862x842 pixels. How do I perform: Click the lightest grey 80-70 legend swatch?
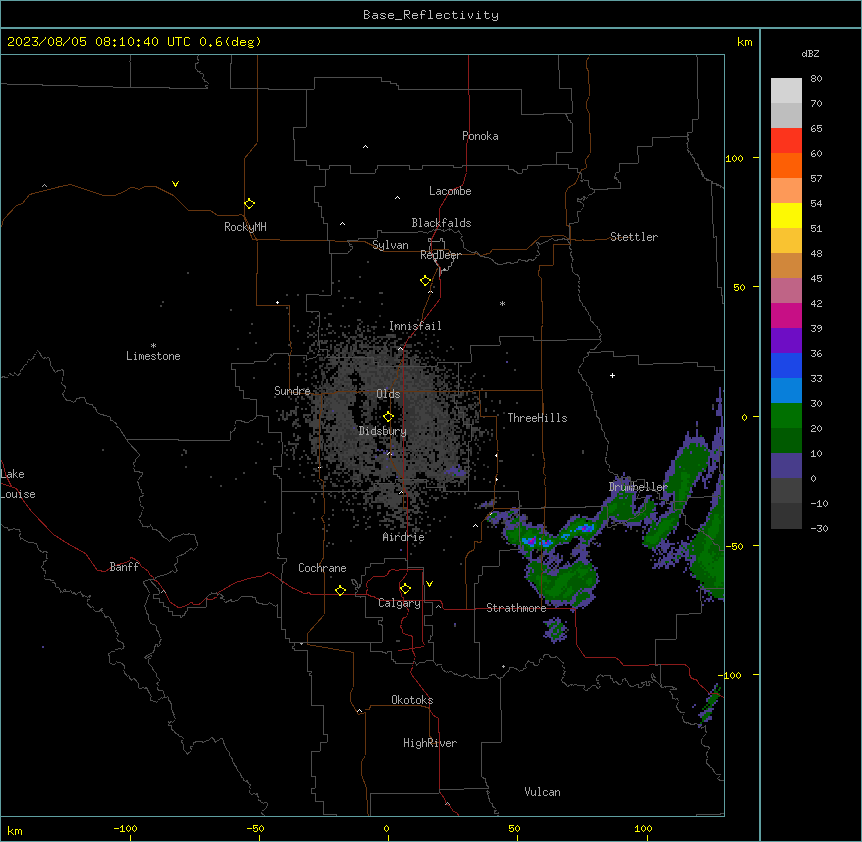(786, 91)
